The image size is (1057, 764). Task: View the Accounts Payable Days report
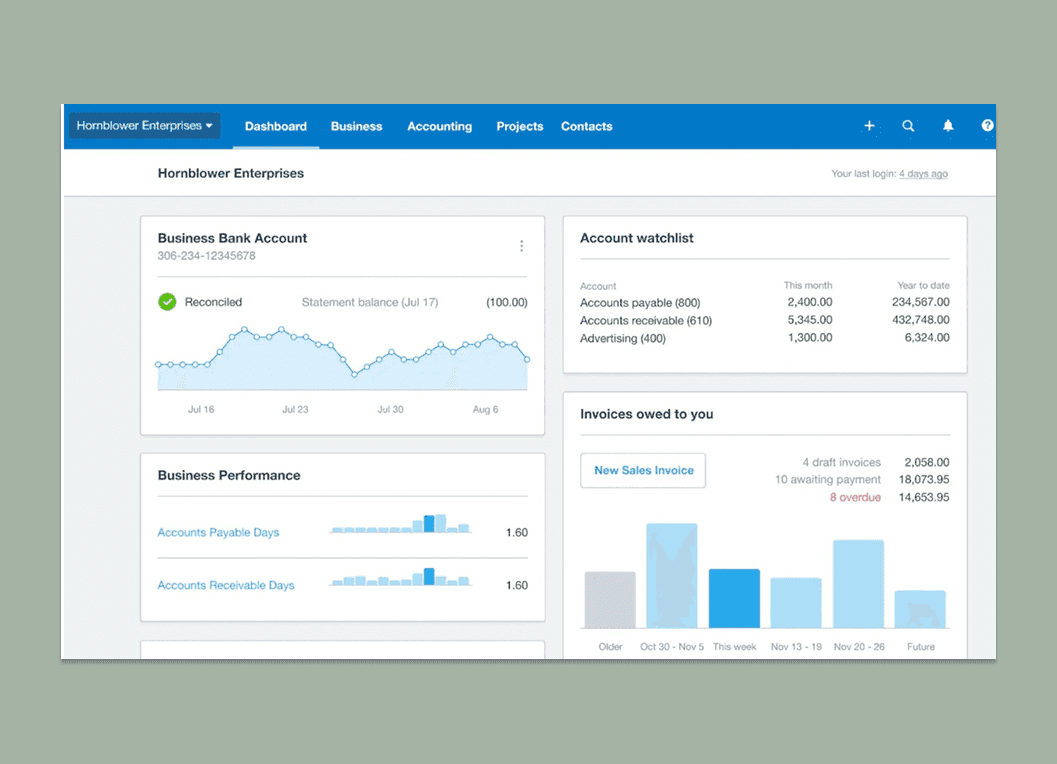pos(218,532)
